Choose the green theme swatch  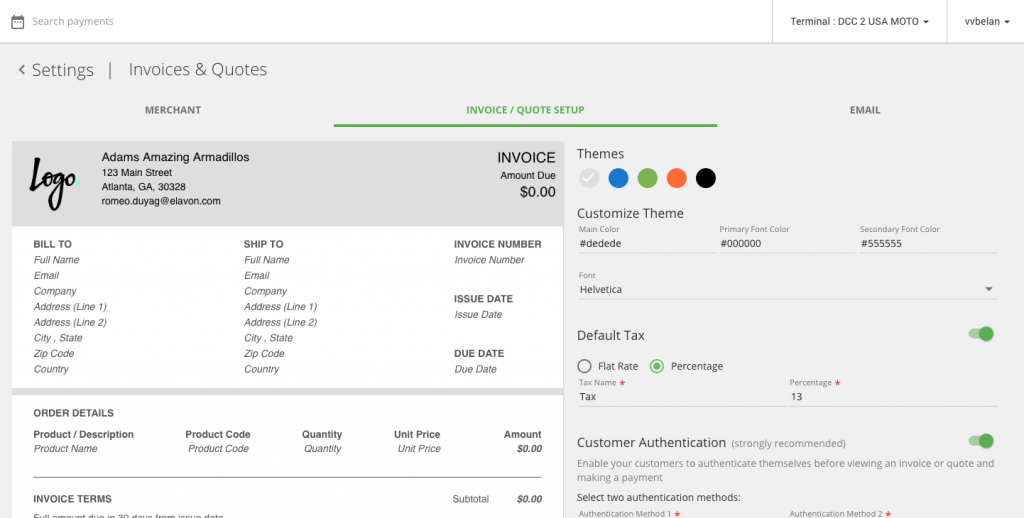[647, 178]
